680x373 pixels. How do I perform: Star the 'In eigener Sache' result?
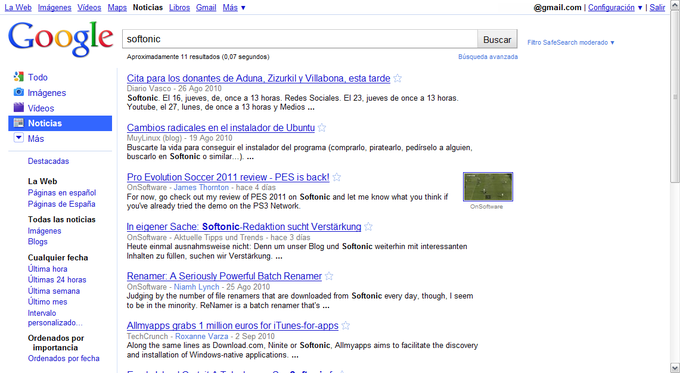coord(368,227)
